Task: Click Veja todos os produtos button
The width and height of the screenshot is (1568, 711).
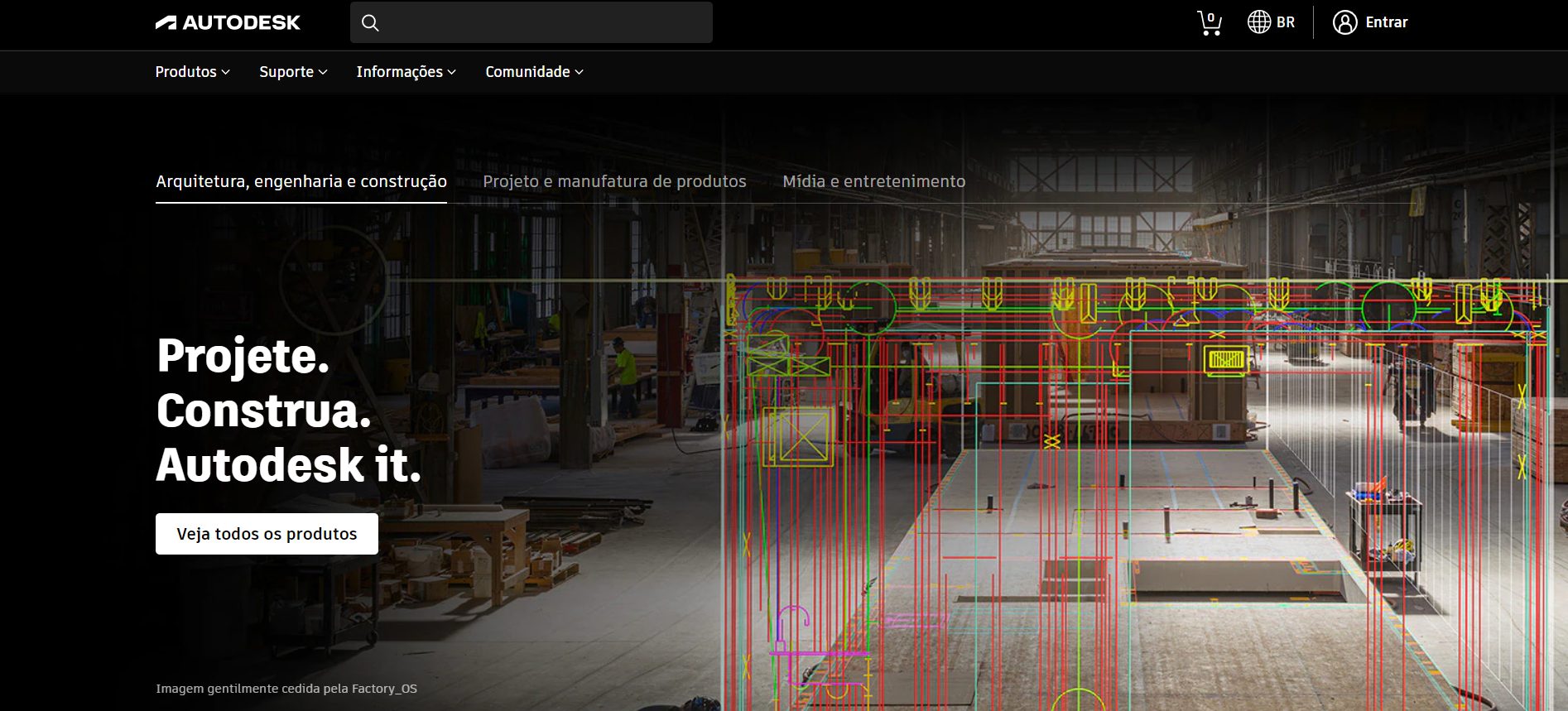Action: (x=267, y=534)
